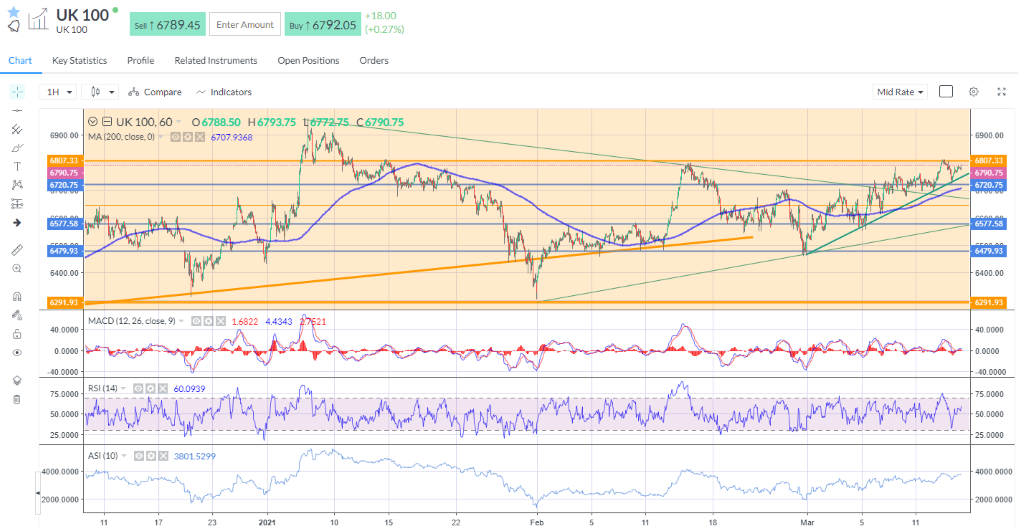
Task: Toggle the magnet snap mode icon
Action: 17,296
